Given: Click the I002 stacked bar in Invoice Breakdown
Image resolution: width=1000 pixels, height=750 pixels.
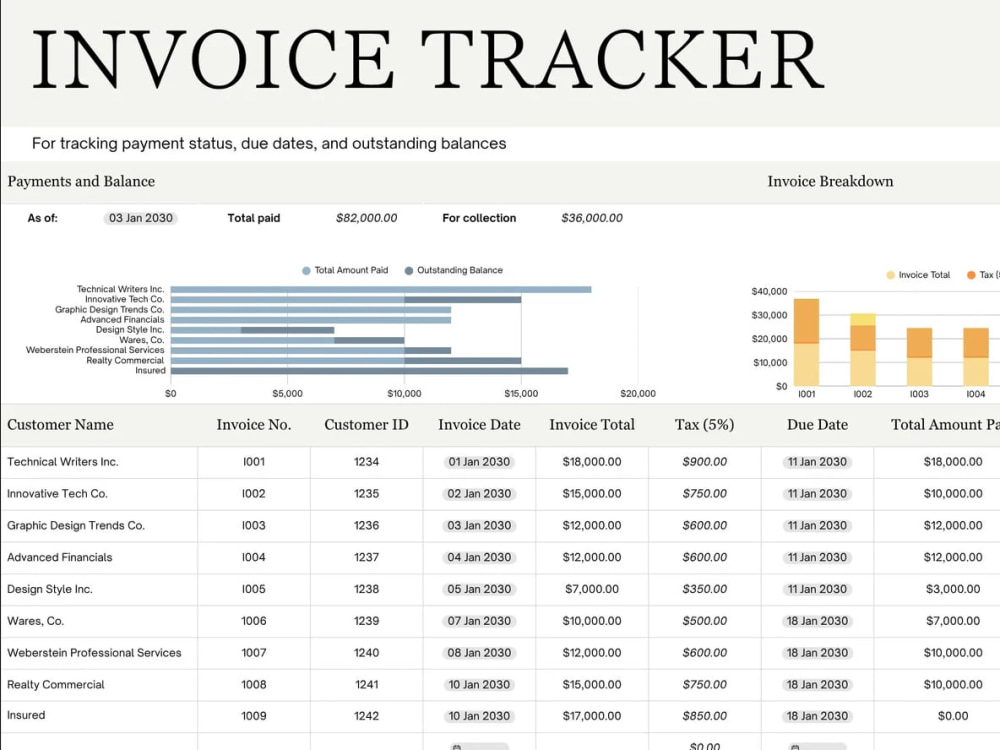Looking at the screenshot, I should pyautogui.click(x=863, y=349).
